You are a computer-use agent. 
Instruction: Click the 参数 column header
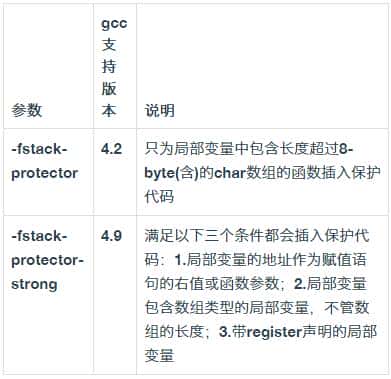point(27,110)
